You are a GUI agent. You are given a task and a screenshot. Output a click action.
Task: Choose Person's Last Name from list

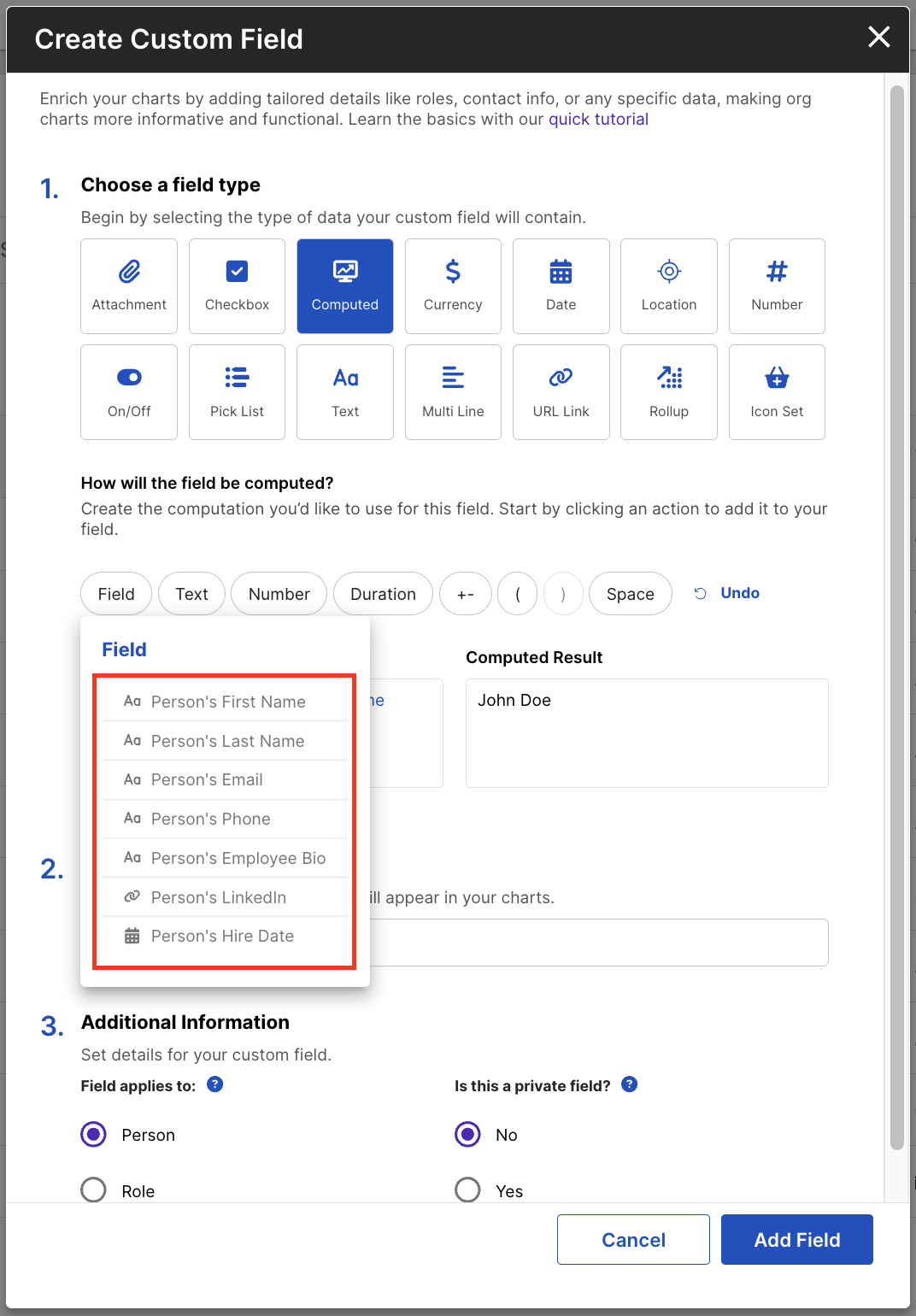pyautogui.click(x=225, y=741)
